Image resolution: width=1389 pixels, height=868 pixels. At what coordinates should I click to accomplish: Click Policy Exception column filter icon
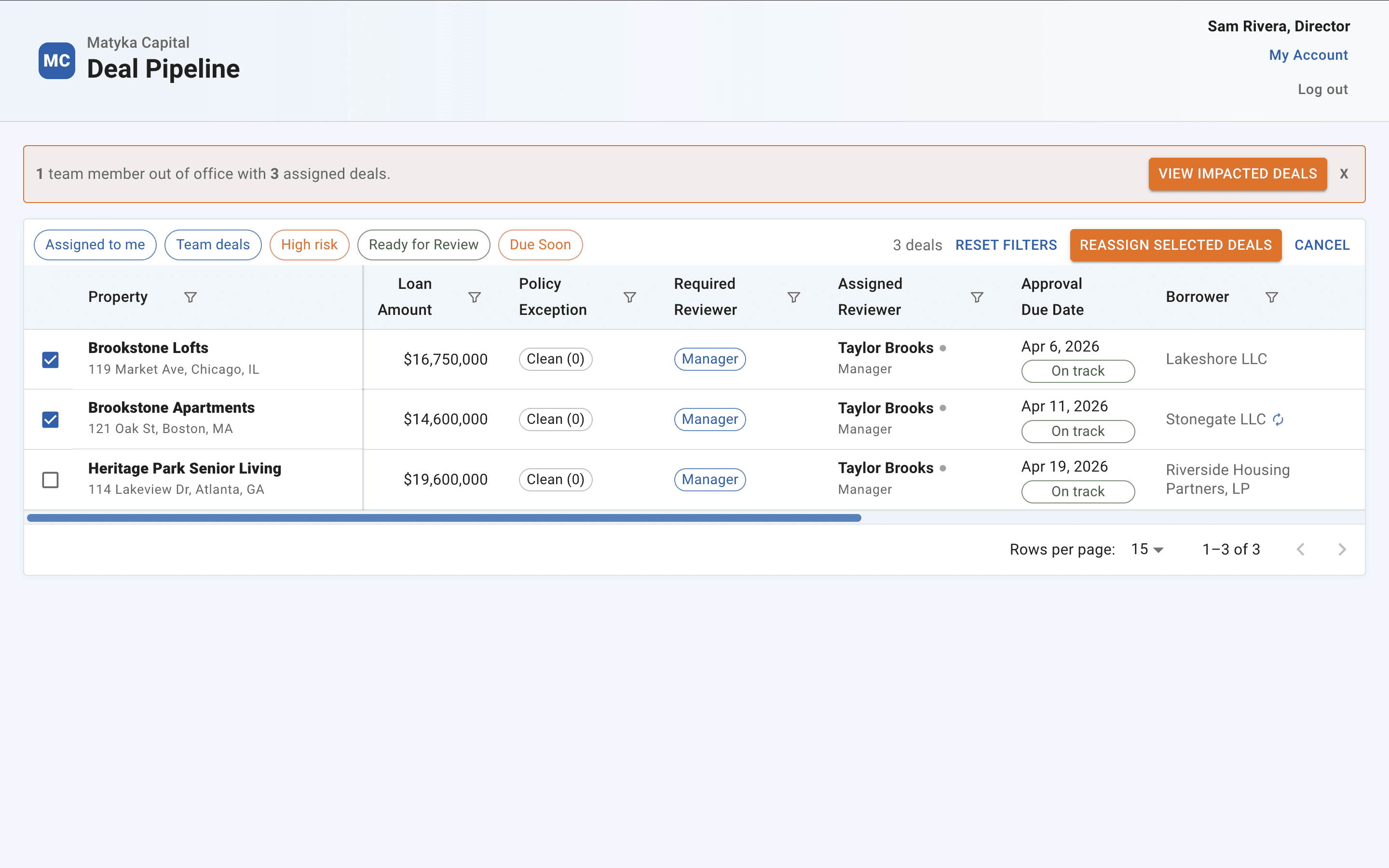pyautogui.click(x=630, y=297)
